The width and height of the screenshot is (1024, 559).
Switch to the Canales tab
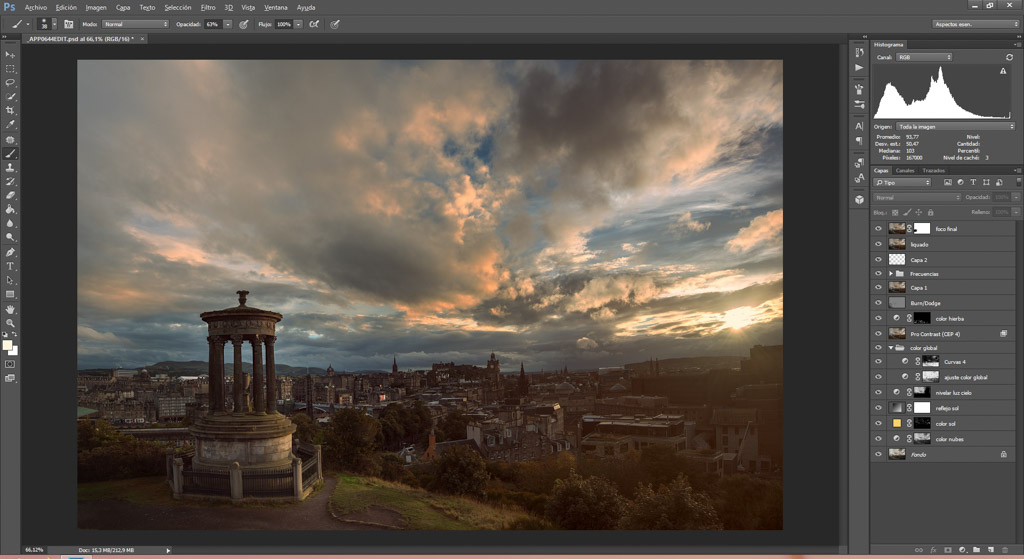[904, 170]
